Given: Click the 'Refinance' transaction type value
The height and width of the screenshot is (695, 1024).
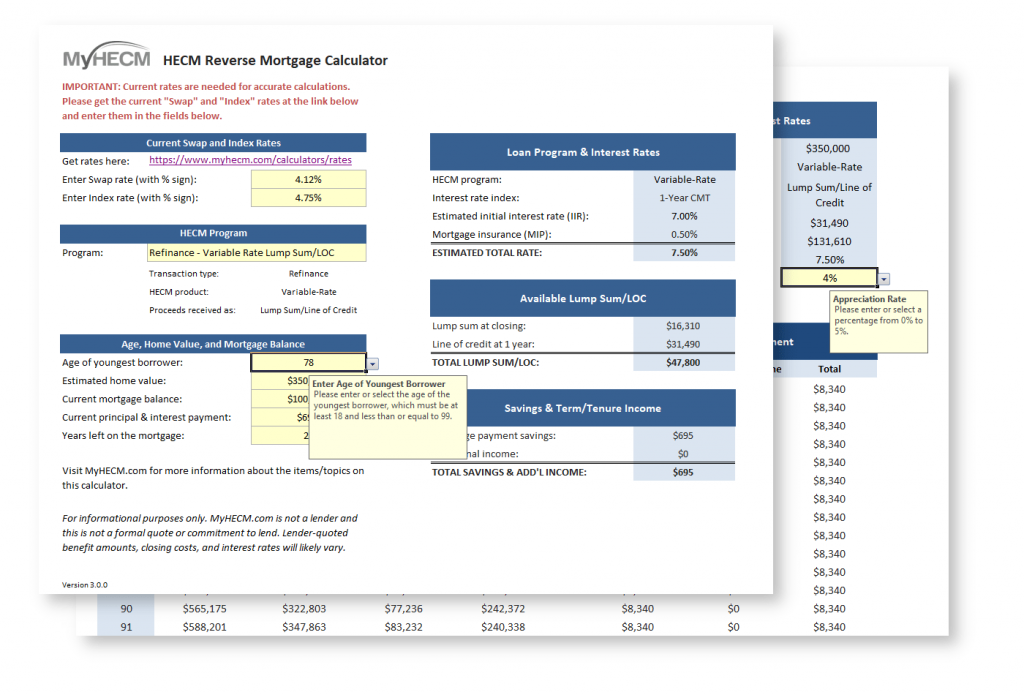Looking at the screenshot, I should coord(308,274).
